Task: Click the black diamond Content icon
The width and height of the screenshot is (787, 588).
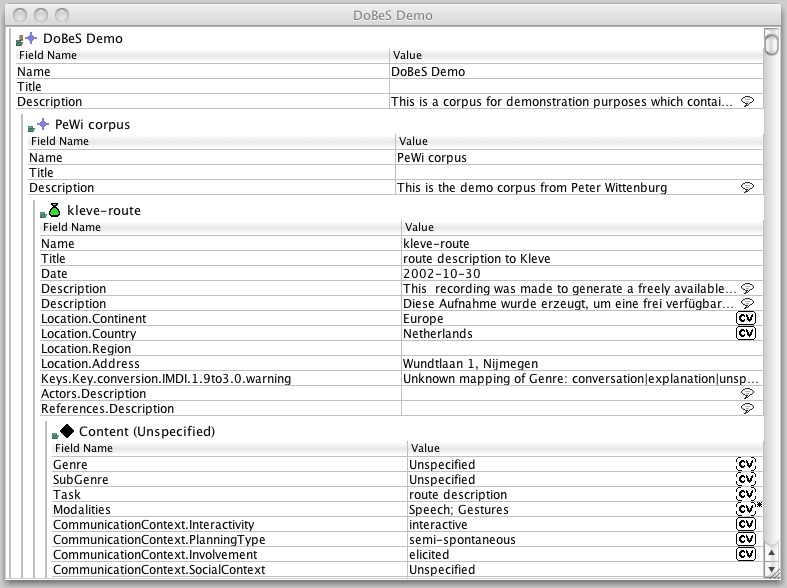Action: click(67, 431)
